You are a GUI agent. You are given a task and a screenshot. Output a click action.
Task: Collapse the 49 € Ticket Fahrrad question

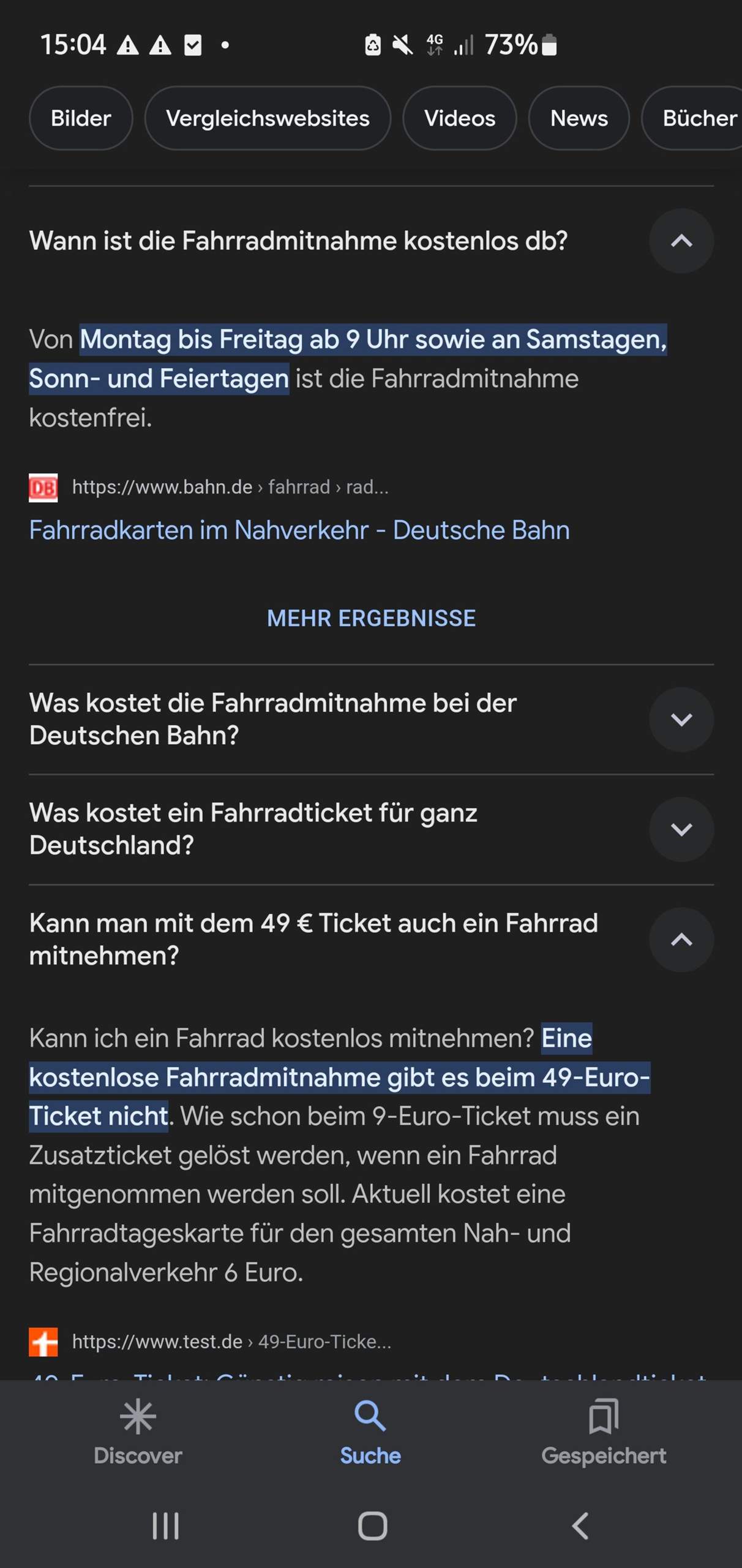click(681, 940)
